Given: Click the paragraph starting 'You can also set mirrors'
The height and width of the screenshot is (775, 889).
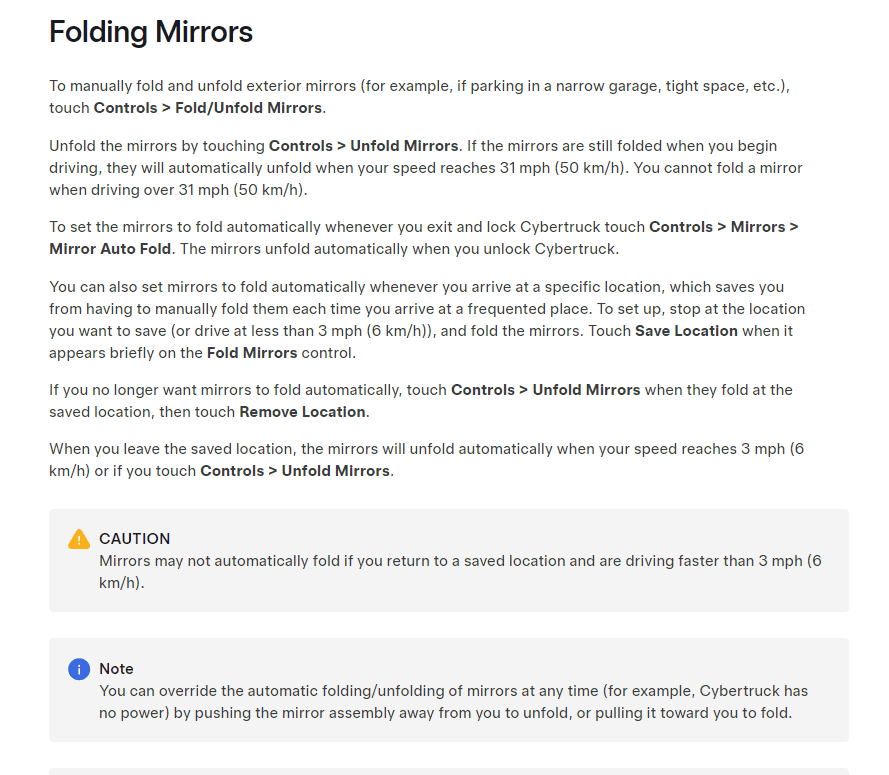Looking at the screenshot, I should click(427, 320).
